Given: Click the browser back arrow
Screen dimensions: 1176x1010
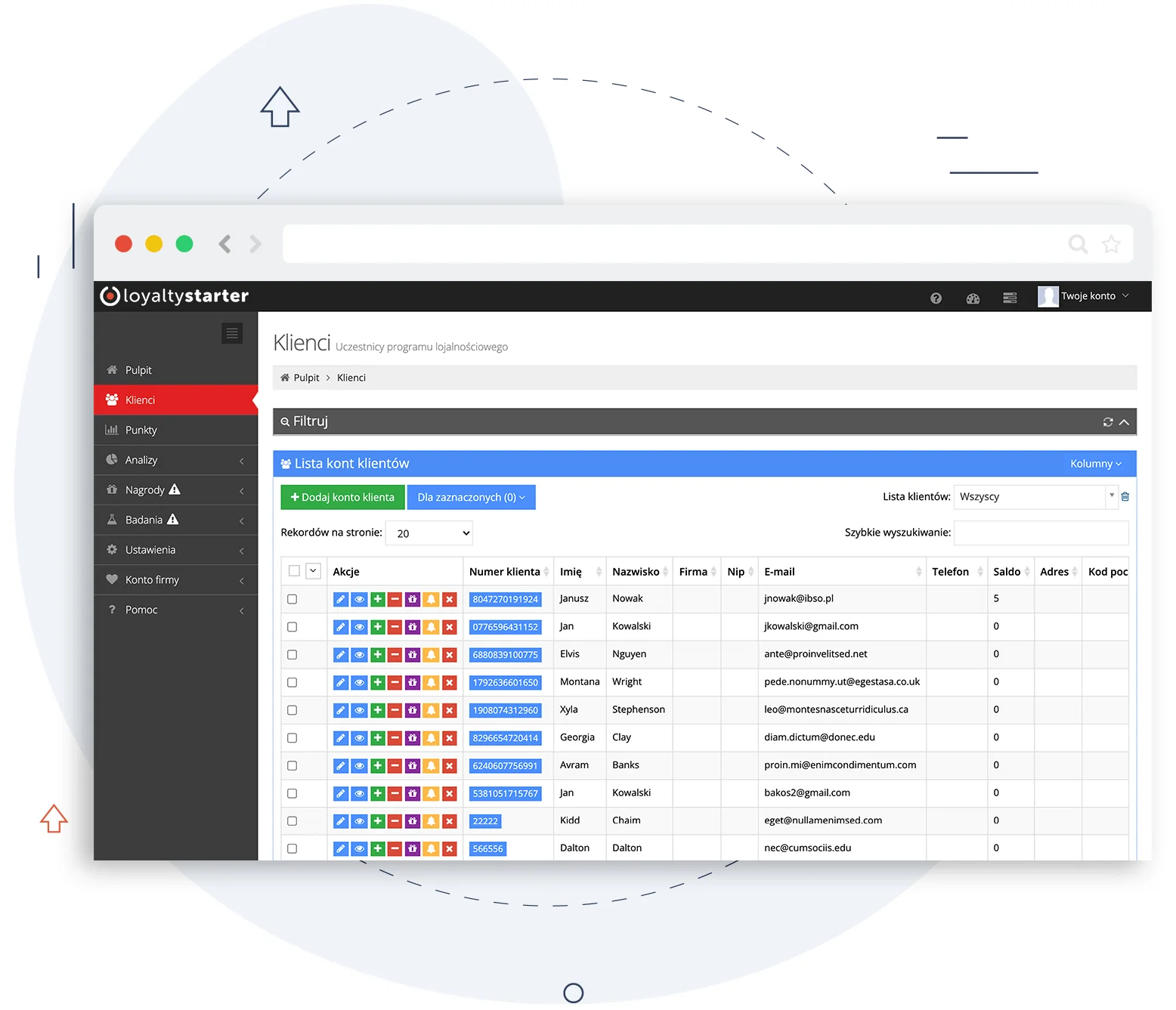Looking at the screenshot, I should (x=224, y=244).
